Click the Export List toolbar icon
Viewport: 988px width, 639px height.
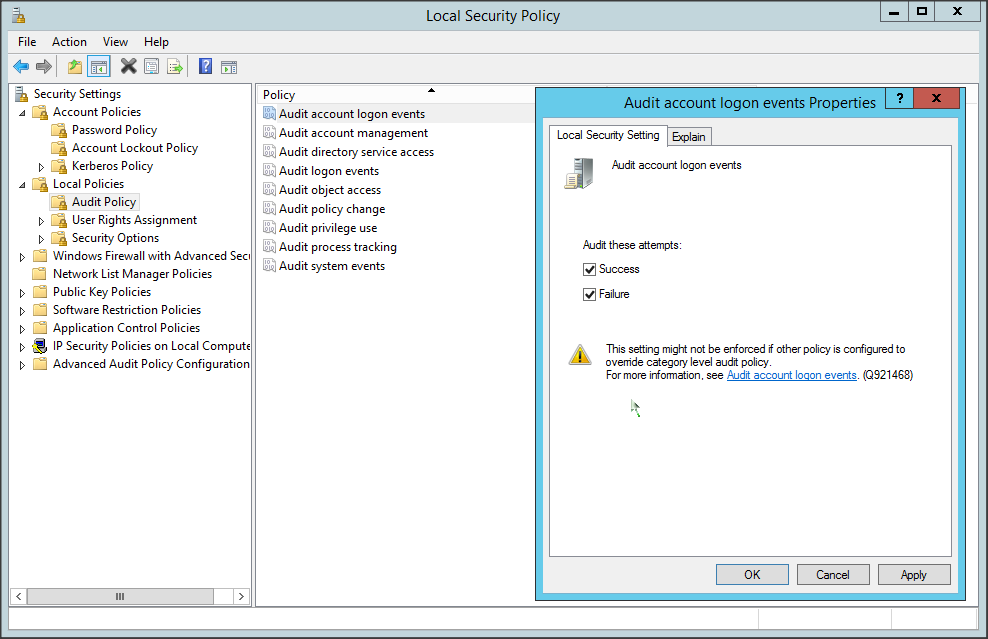pyautogui.click(x=175, y=67)
